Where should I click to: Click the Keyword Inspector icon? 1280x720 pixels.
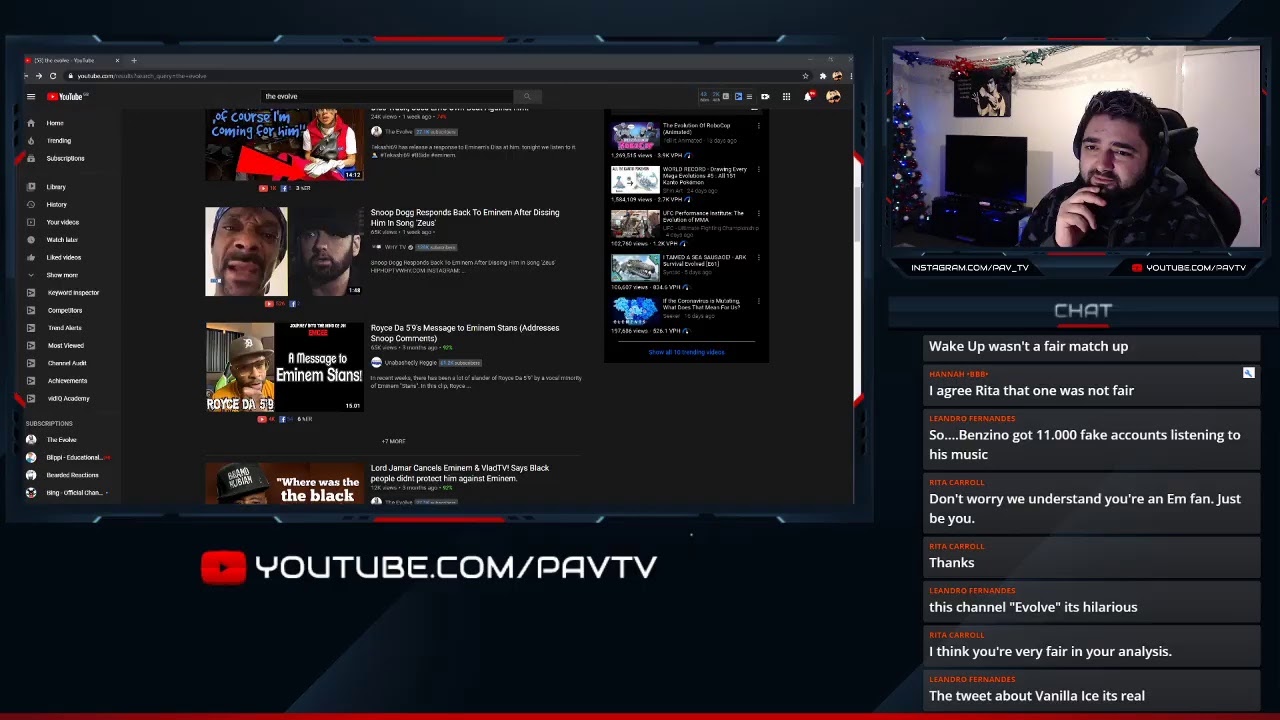pyautogui.click(x=31, y=293)
